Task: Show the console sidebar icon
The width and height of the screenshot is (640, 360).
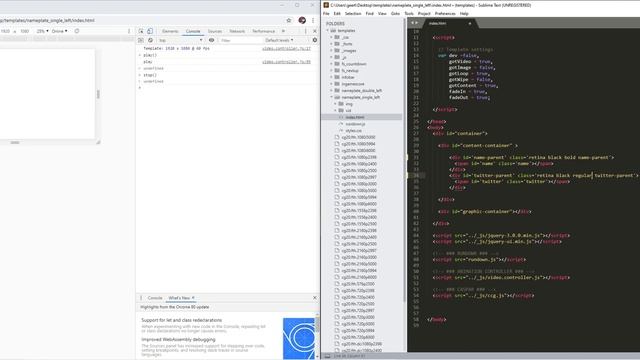Action: click(x=141, y=40)
